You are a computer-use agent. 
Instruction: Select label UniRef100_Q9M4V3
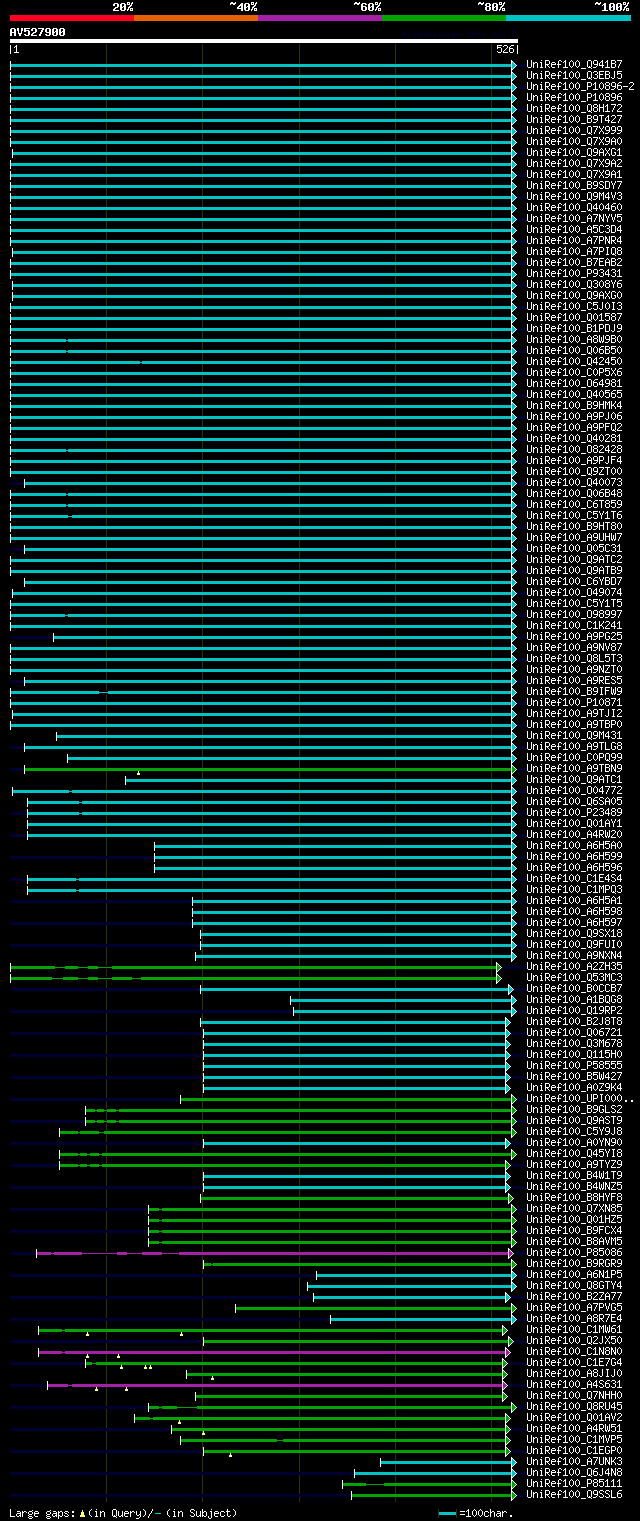point(574,197)
